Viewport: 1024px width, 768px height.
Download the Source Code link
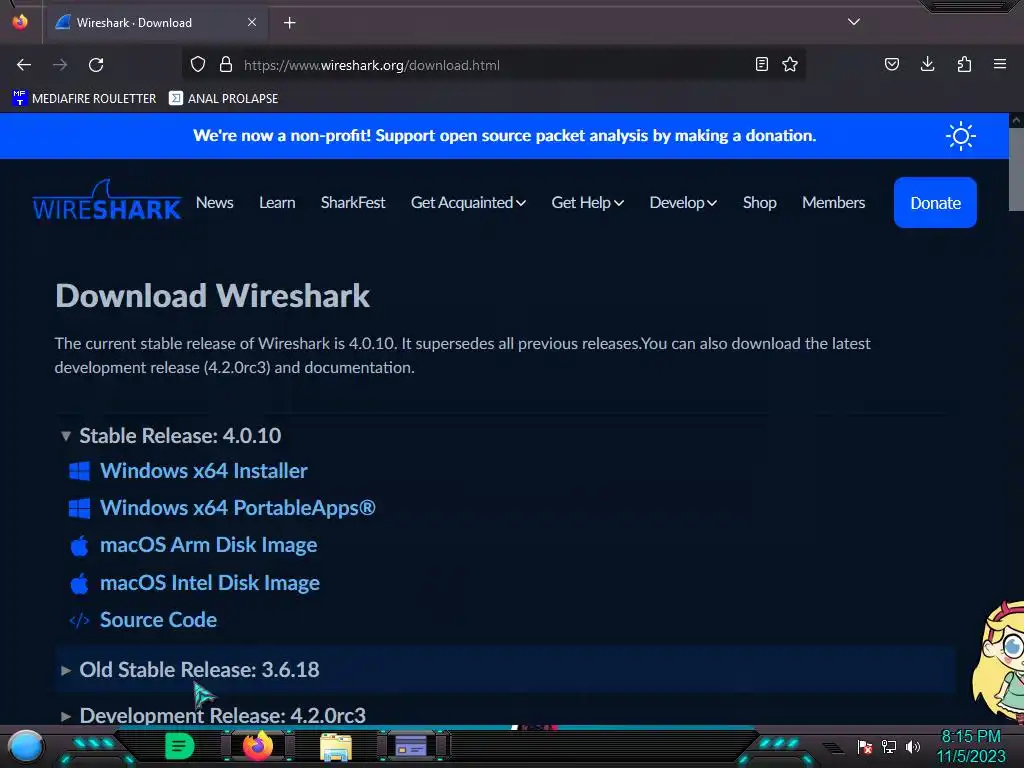[158, 620]
